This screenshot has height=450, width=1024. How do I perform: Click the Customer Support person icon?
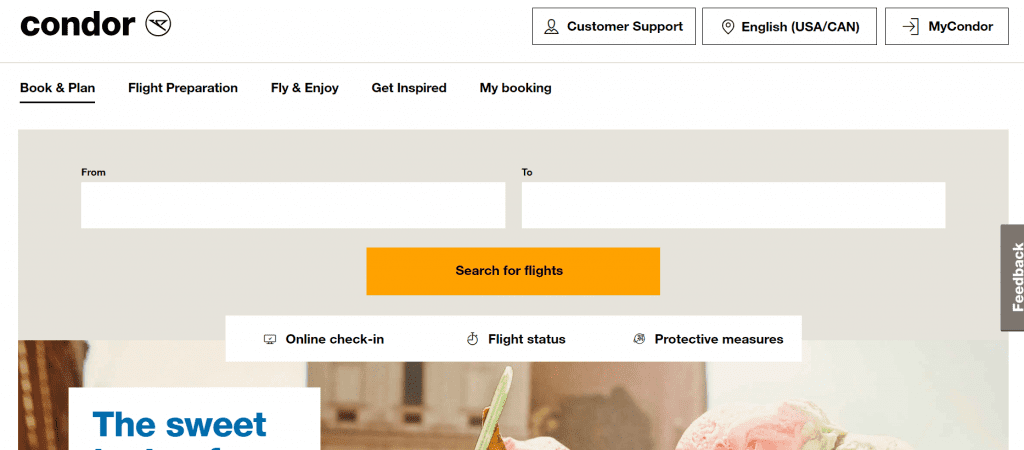coord(551,27)
